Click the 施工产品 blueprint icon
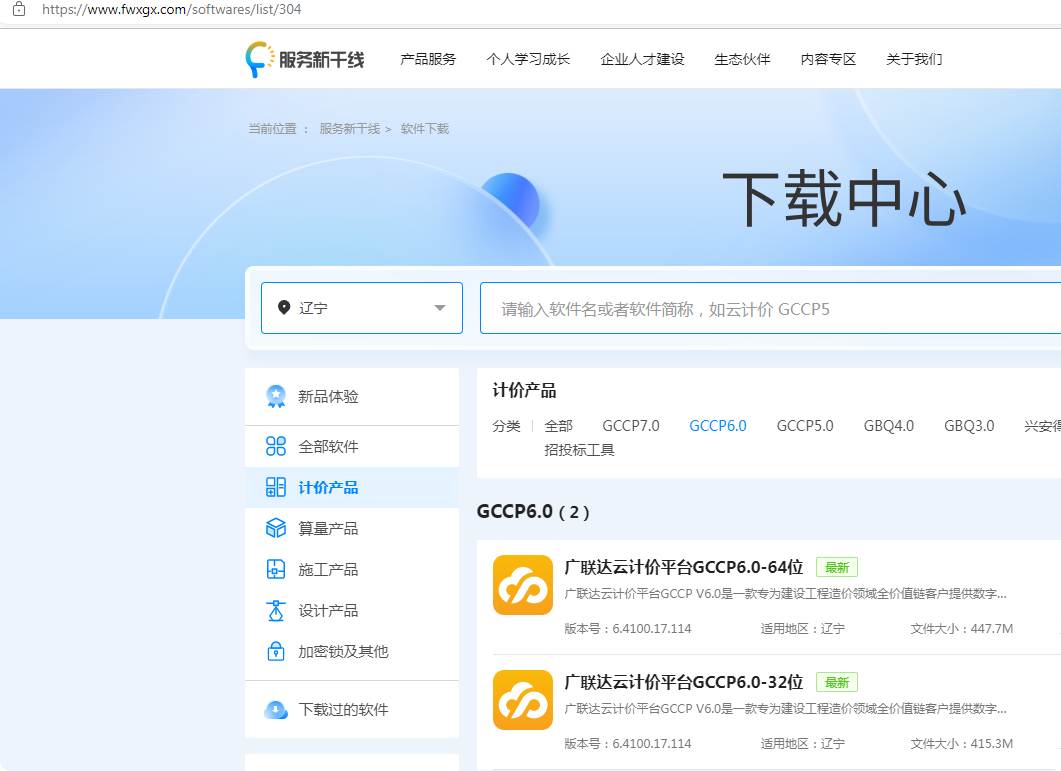The width and height of the screenshot is (1061, 771). 276,569
